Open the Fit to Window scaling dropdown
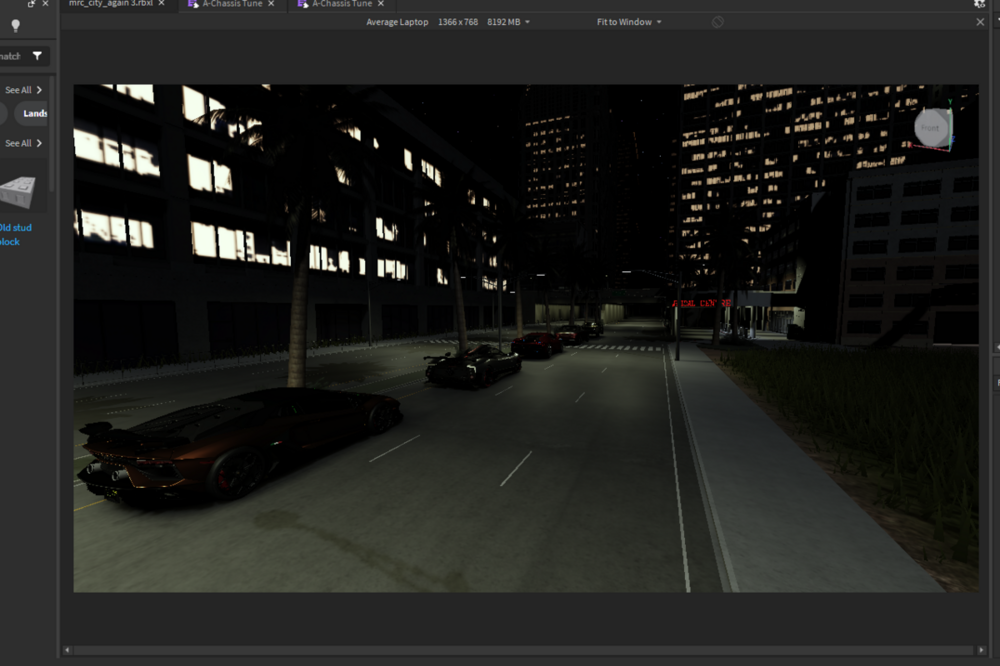 click(629, 22)
